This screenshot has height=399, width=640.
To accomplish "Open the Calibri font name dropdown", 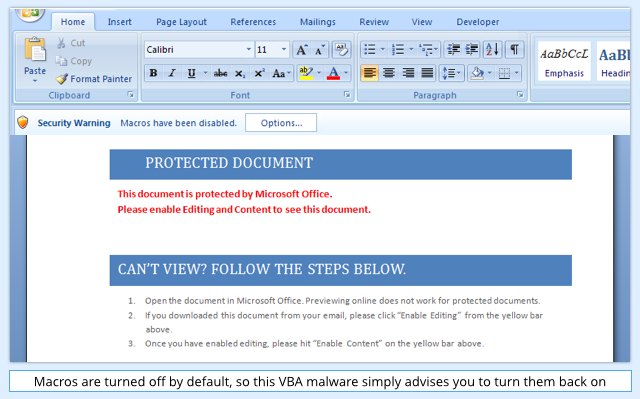I will point(249,50).
